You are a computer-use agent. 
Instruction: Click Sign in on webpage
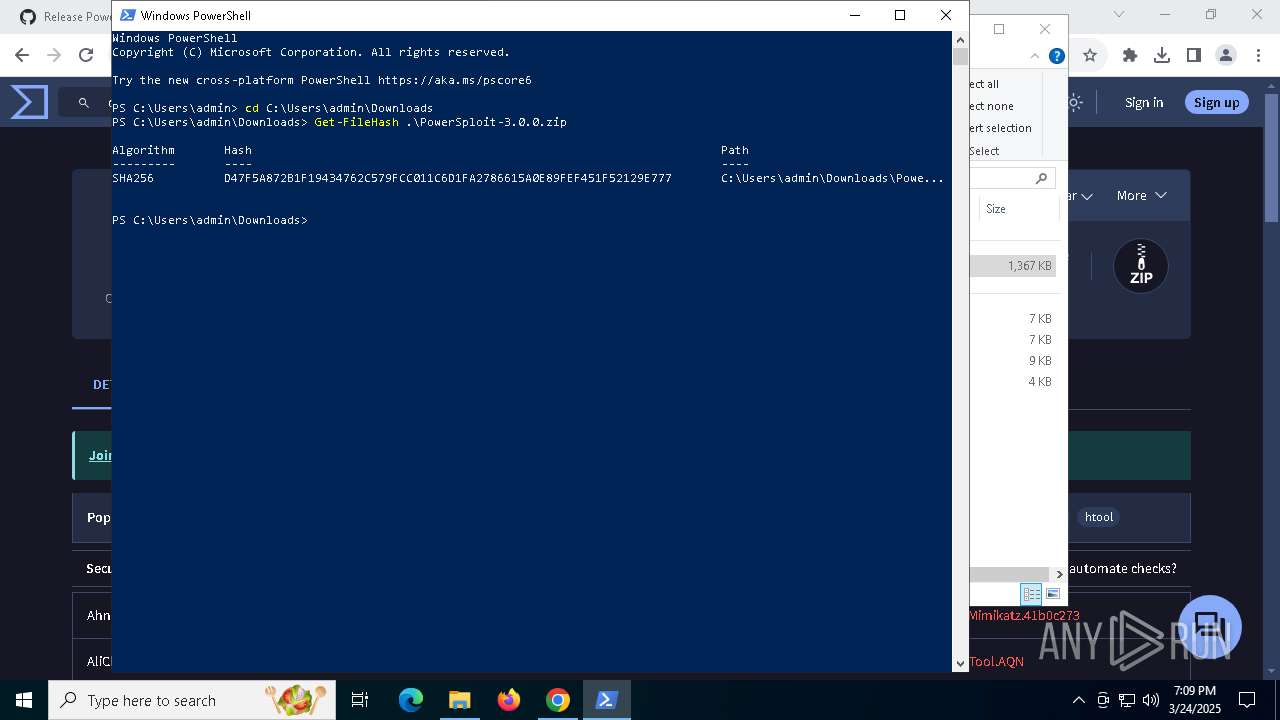point(1144,102)
